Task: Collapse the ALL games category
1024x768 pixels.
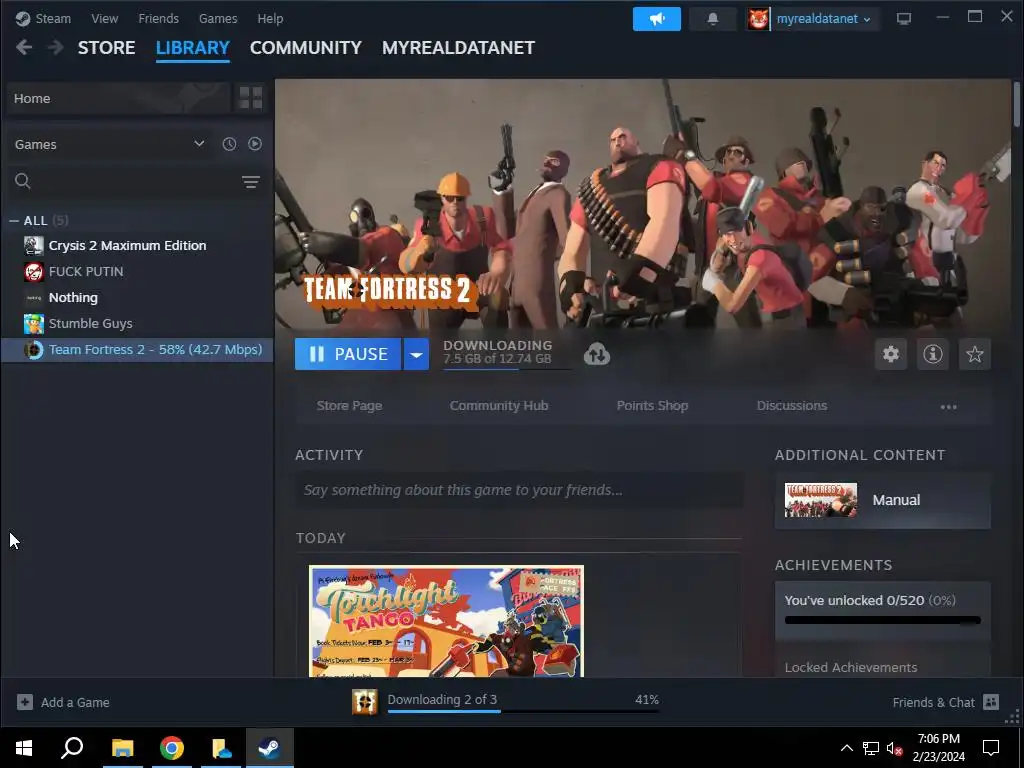Action: pos(14,221)
